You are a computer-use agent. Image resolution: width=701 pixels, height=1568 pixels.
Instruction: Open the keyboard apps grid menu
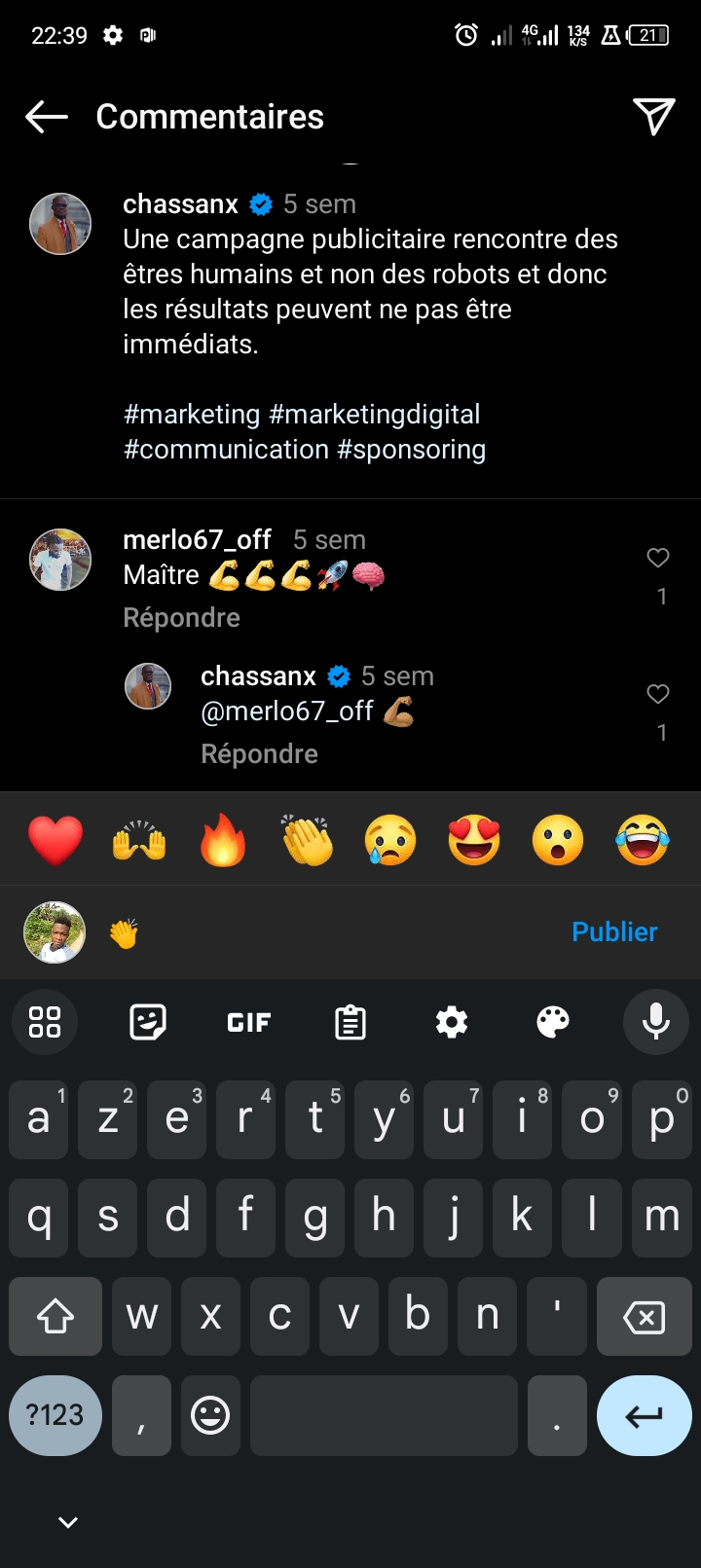point(45,1022)
